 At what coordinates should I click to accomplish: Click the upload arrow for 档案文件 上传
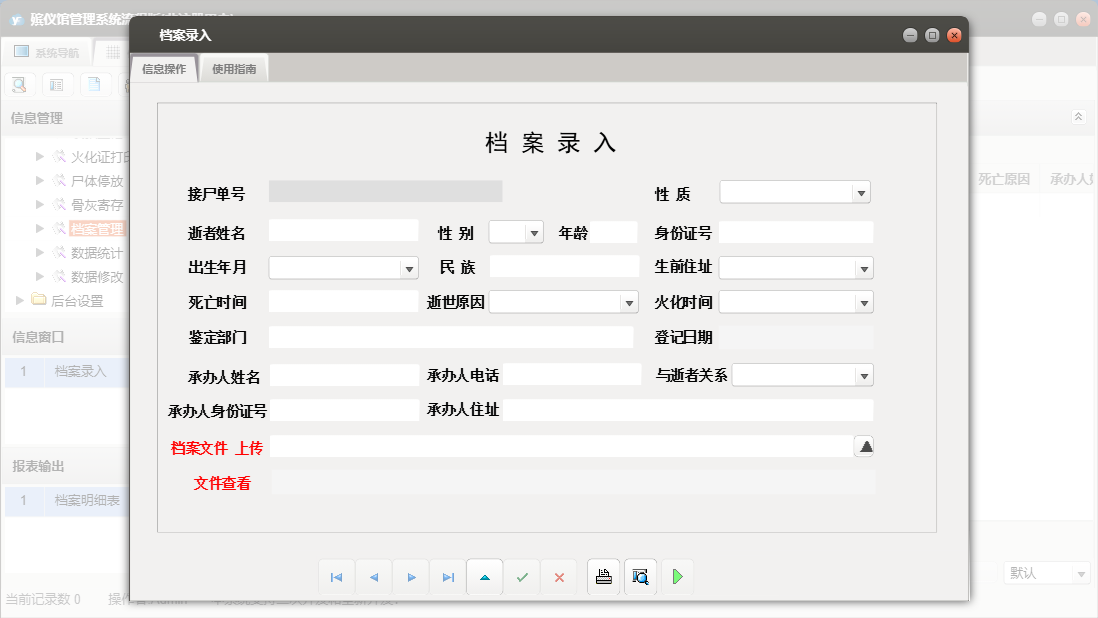[x=864, y=447]
